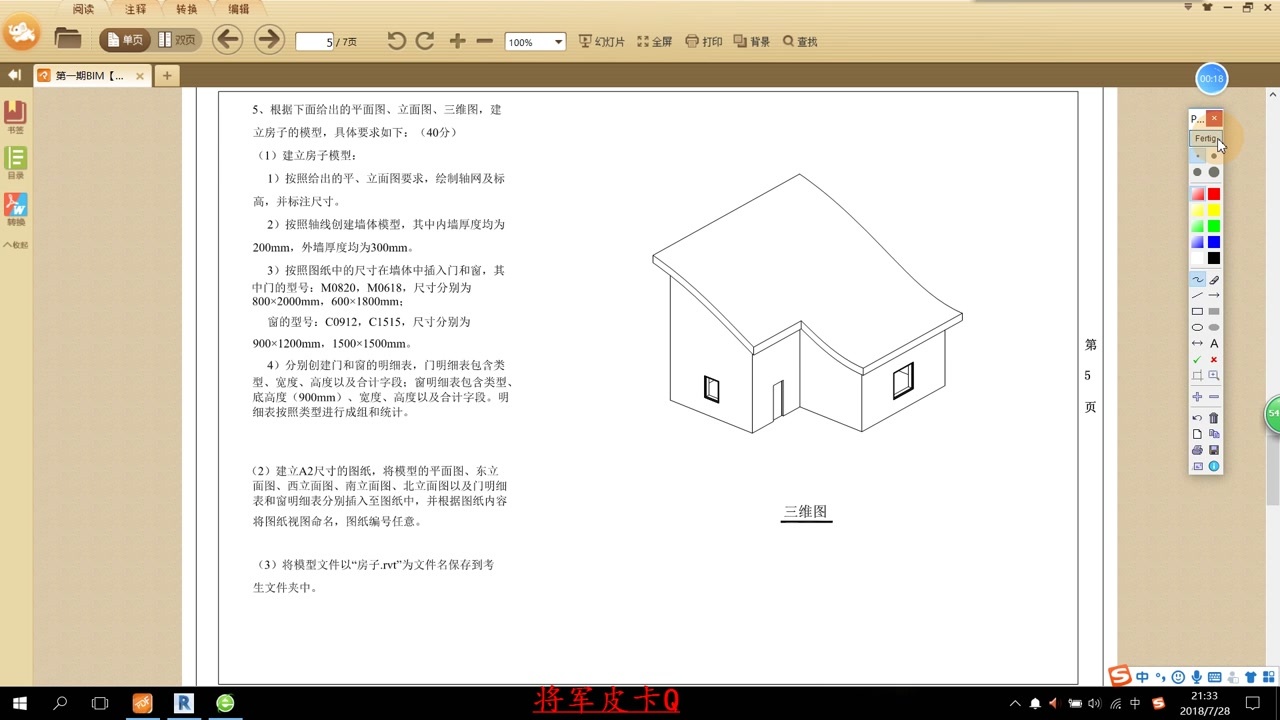Select the outline ellipse tool
This screenshot has width=1280, height=720.
[1197, 328]
